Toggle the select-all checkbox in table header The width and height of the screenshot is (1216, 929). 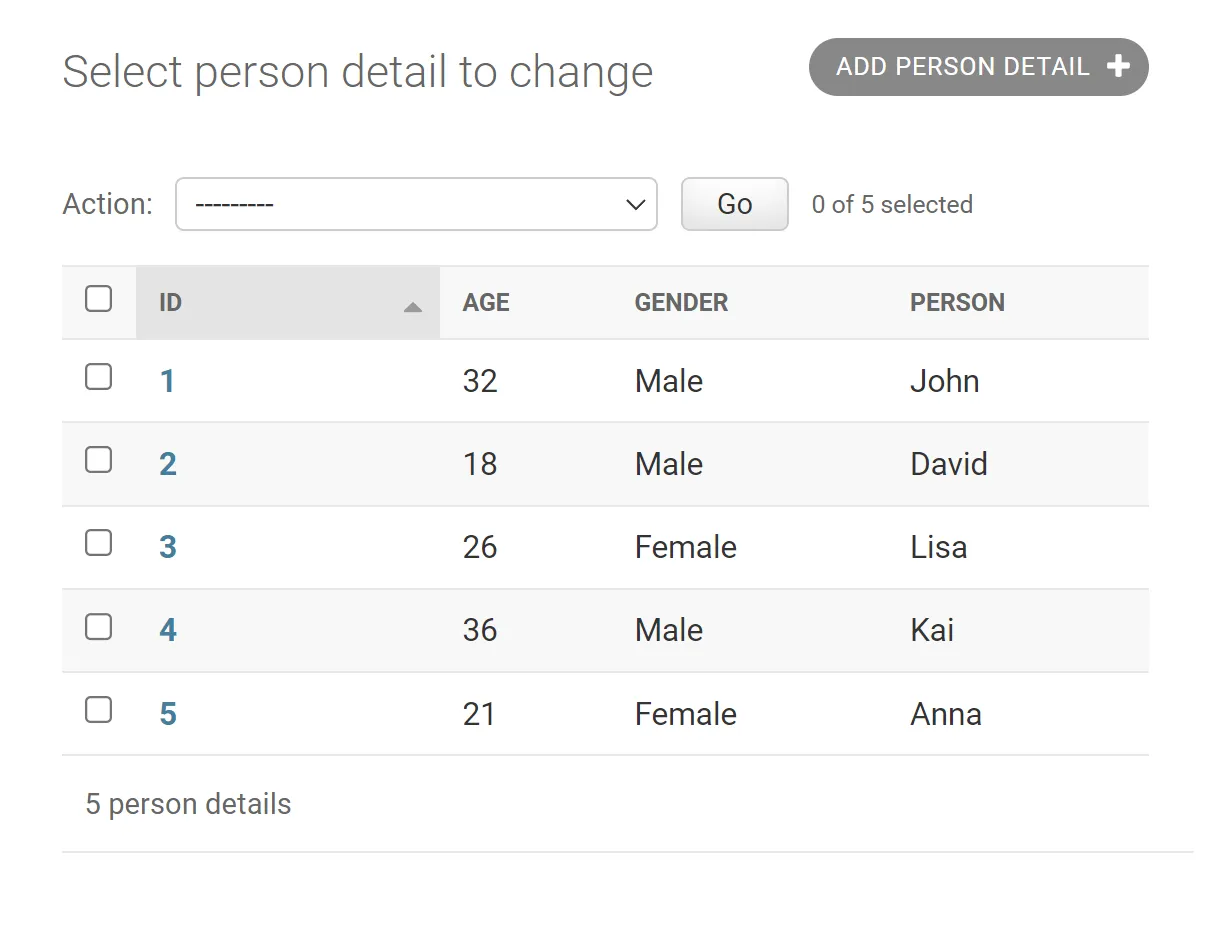pos(98,299)
